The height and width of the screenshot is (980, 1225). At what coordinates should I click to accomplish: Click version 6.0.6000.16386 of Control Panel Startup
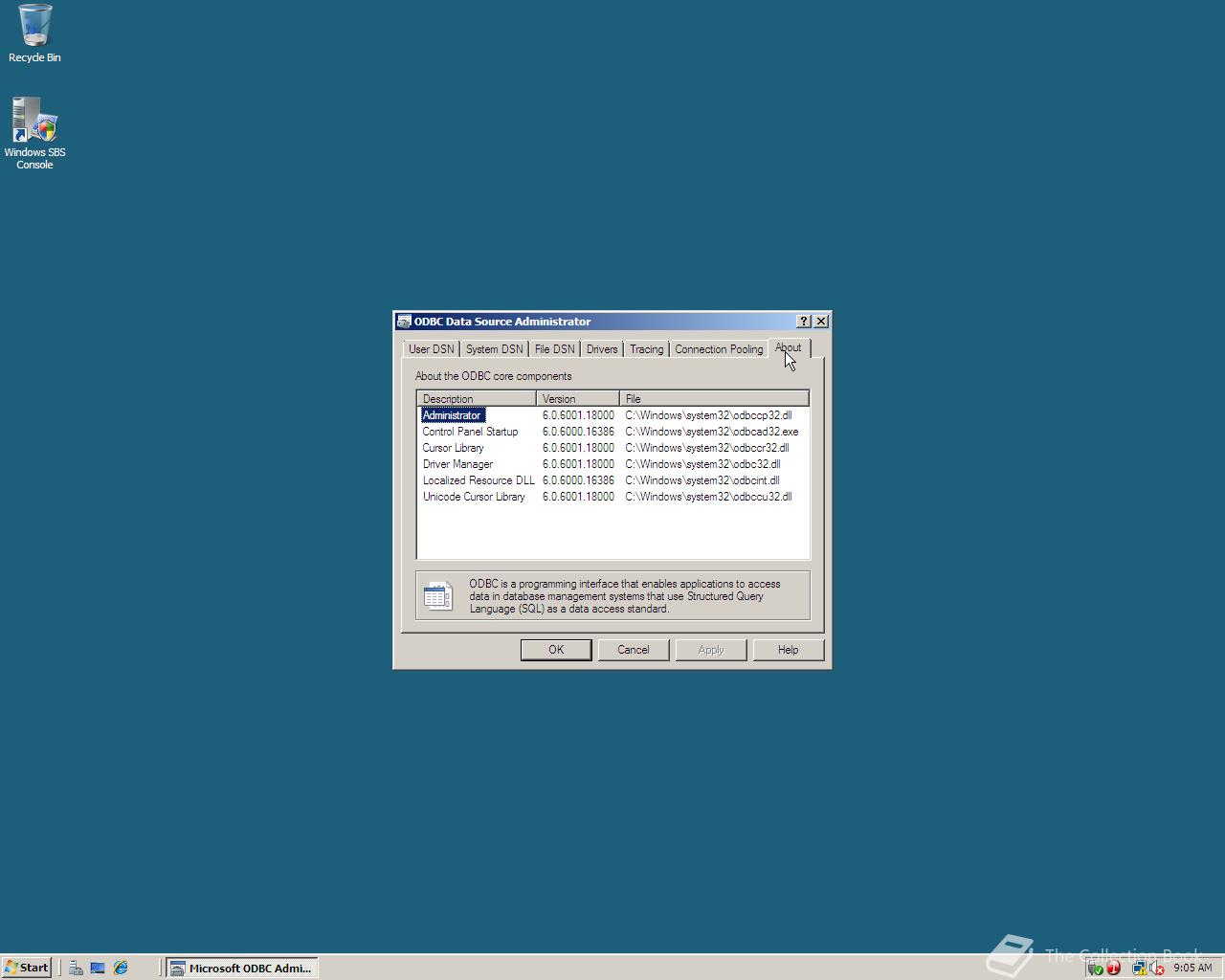click(578, 432)
